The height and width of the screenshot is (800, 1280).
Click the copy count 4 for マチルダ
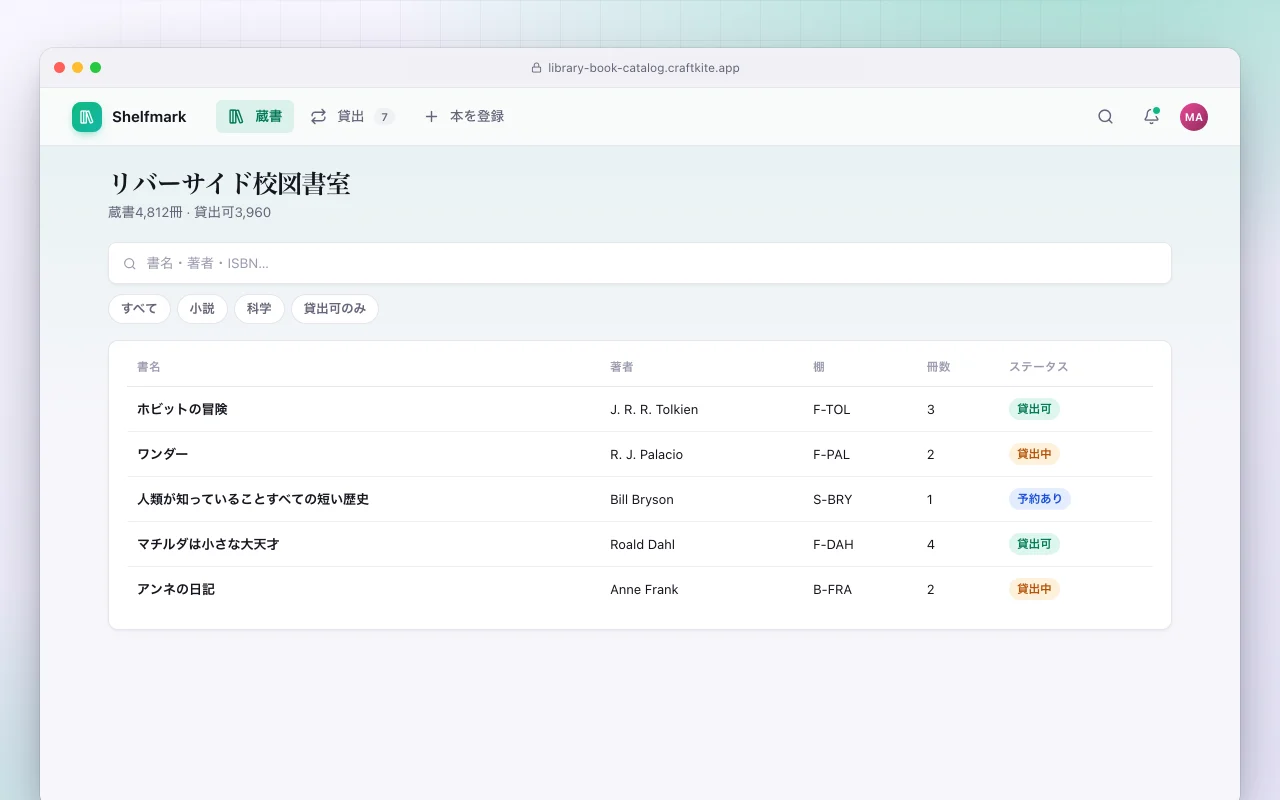[931, 545]
